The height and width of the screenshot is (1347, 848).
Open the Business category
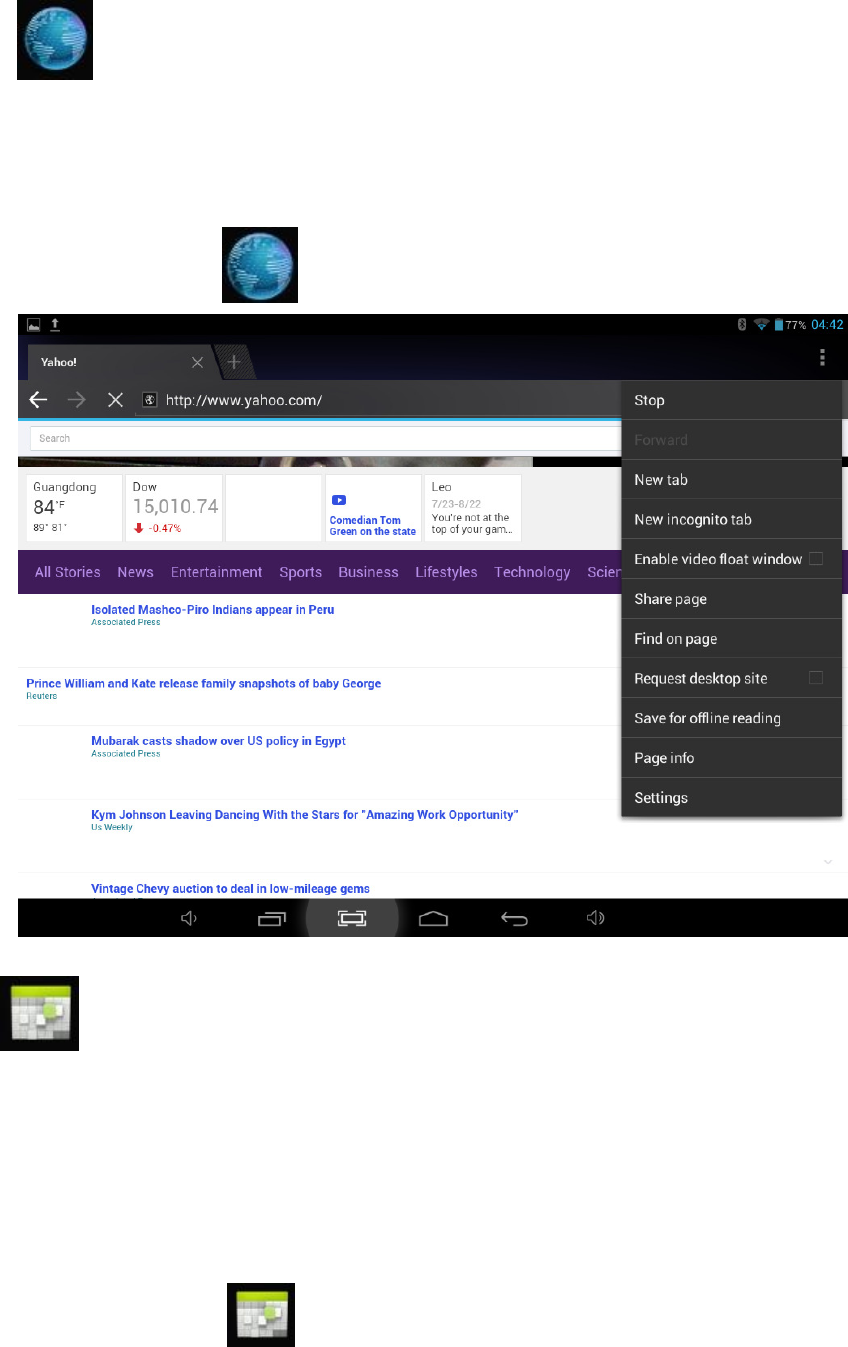[368, 572]
